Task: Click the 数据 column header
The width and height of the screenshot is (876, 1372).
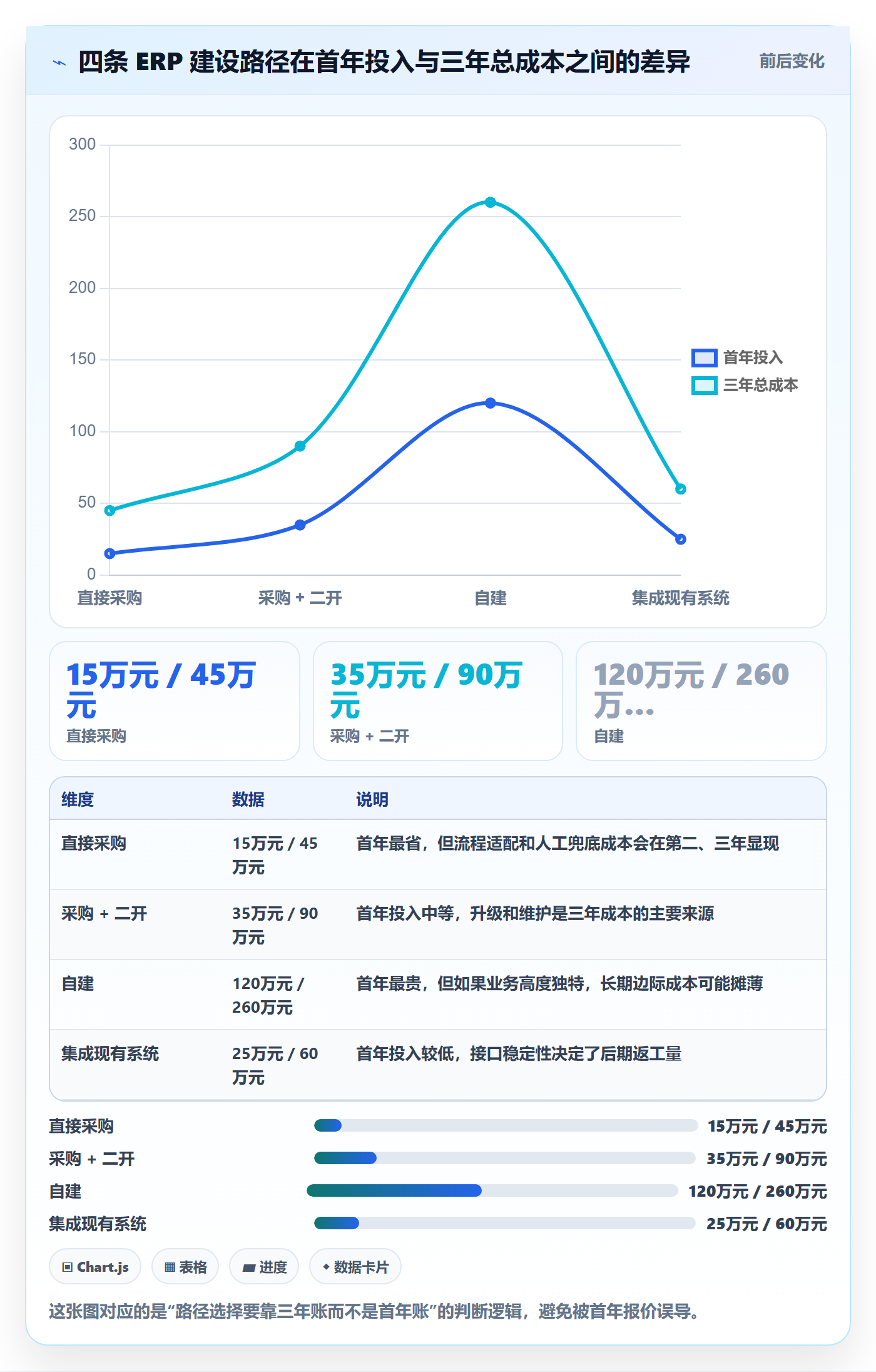Action: [248, 799]
